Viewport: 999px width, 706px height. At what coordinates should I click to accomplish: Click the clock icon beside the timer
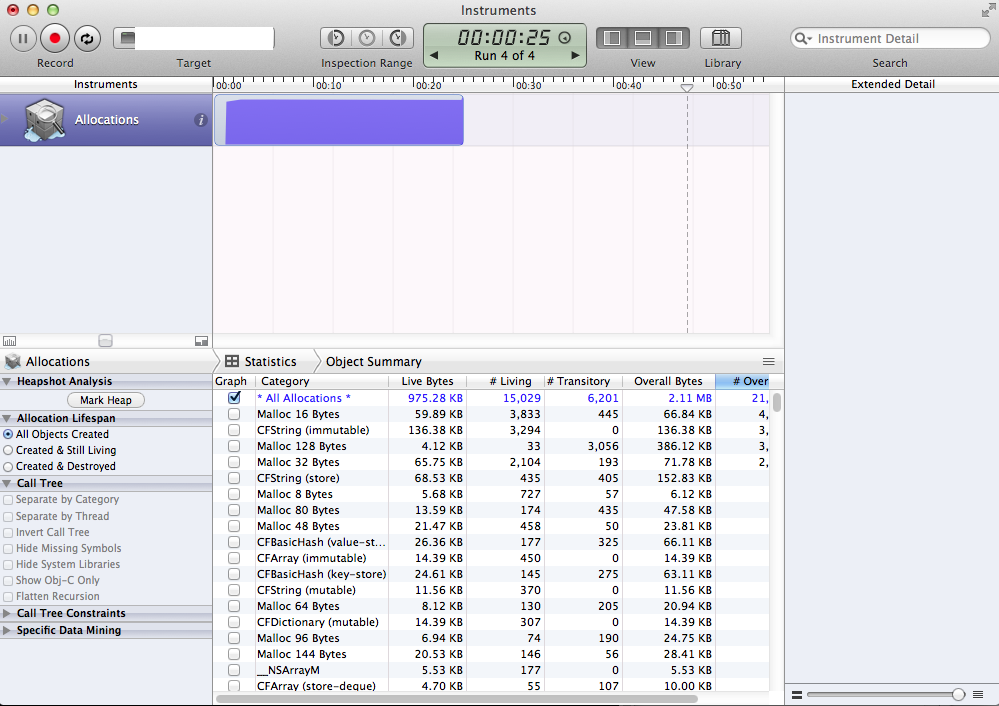(564, 38)
